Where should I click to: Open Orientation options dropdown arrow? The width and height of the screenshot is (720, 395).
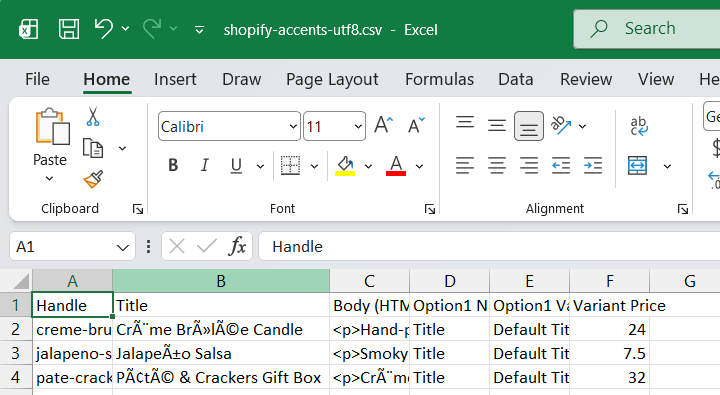click(582, 126)
